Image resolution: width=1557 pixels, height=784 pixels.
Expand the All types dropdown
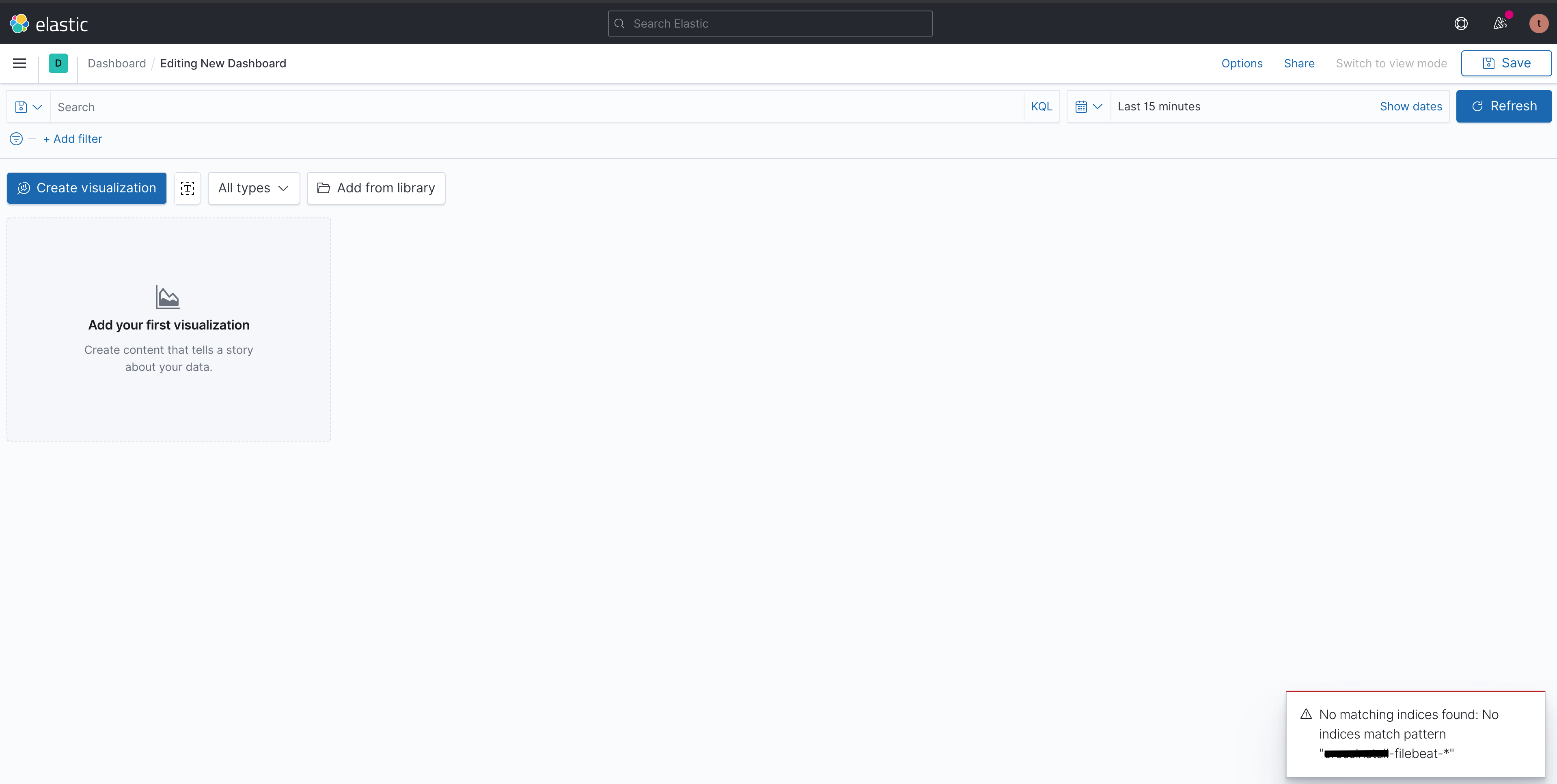tap(253, 188)
